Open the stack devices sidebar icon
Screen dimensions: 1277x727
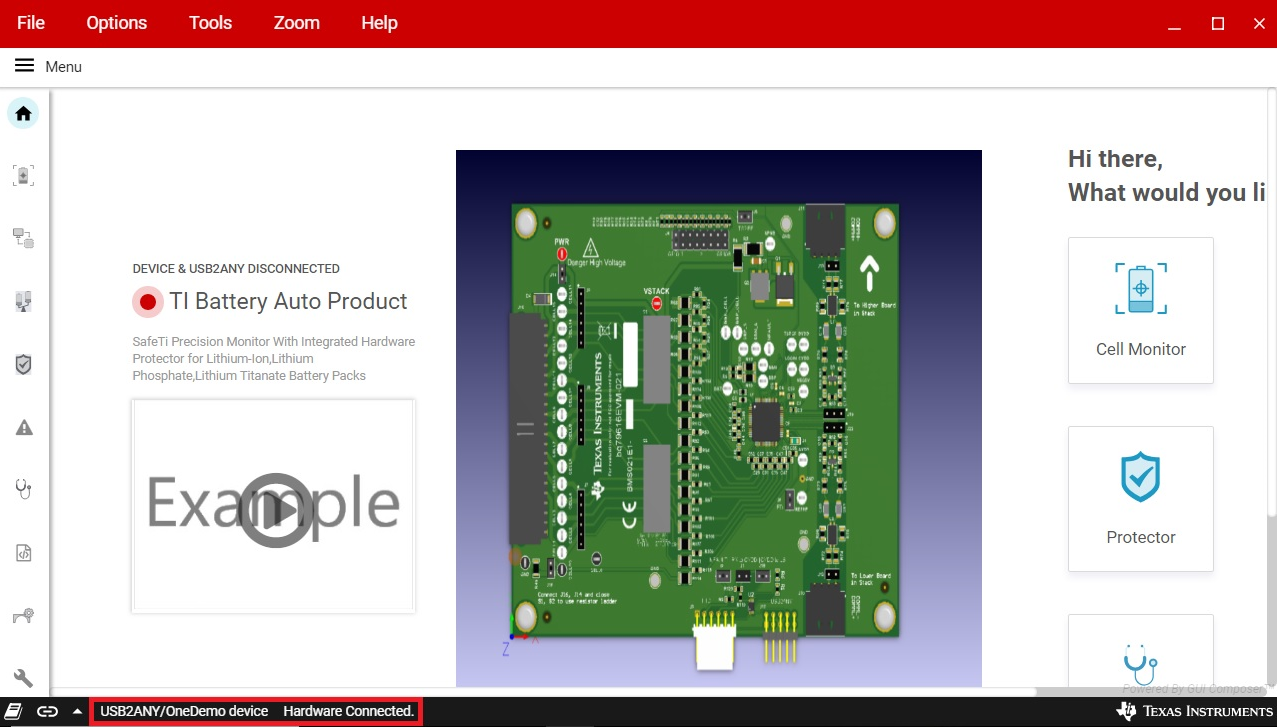pos(23,238)
